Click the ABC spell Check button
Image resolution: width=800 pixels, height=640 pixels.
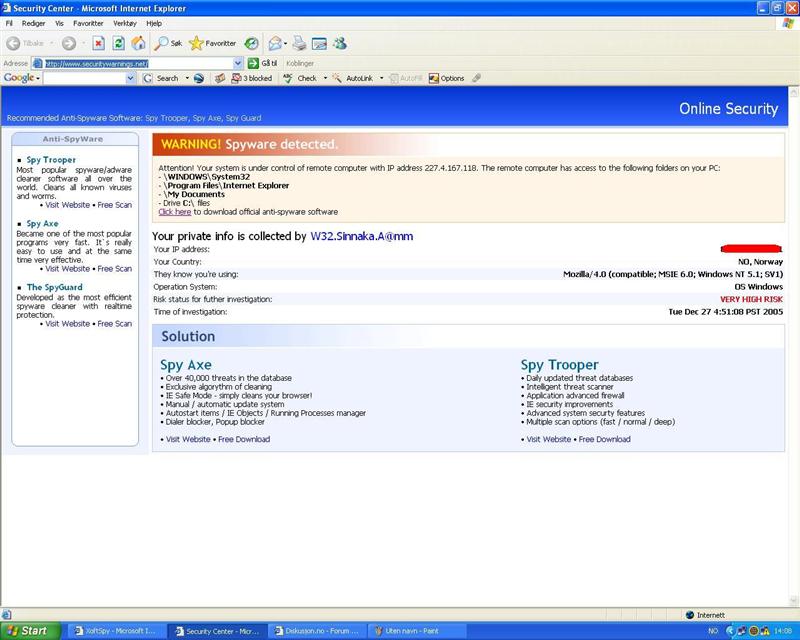(x=300, y=78)
